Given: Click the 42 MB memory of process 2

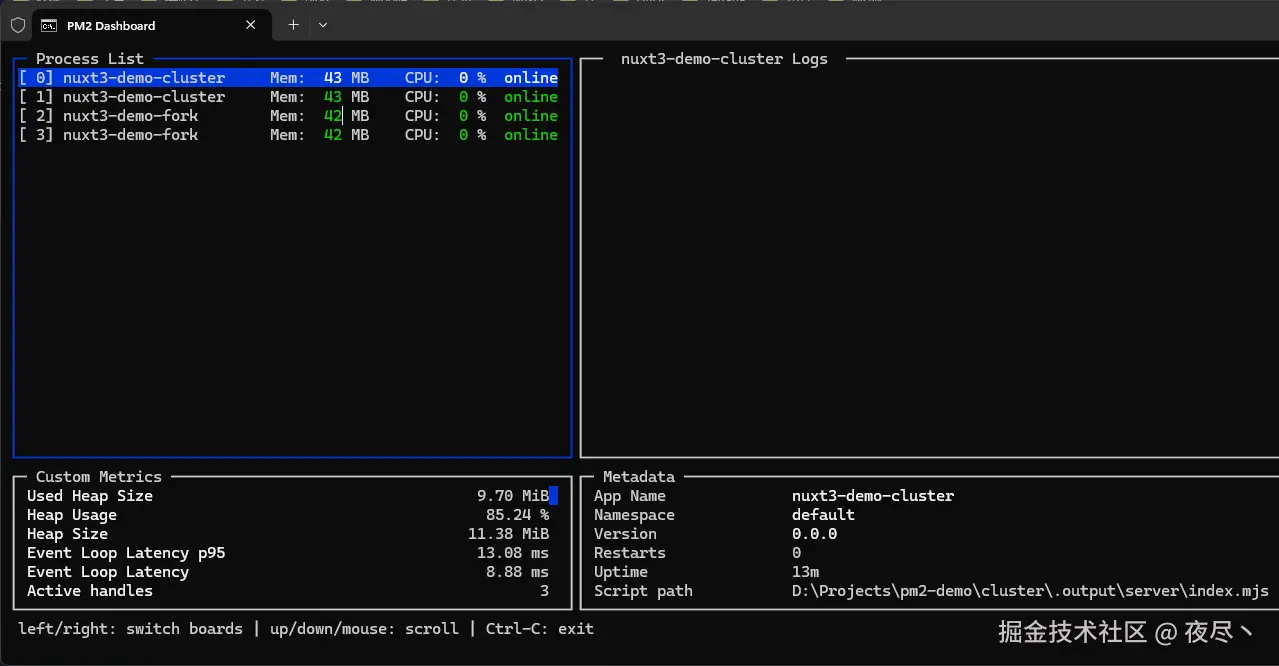Looking at the screenshot, I should [346, 116].
